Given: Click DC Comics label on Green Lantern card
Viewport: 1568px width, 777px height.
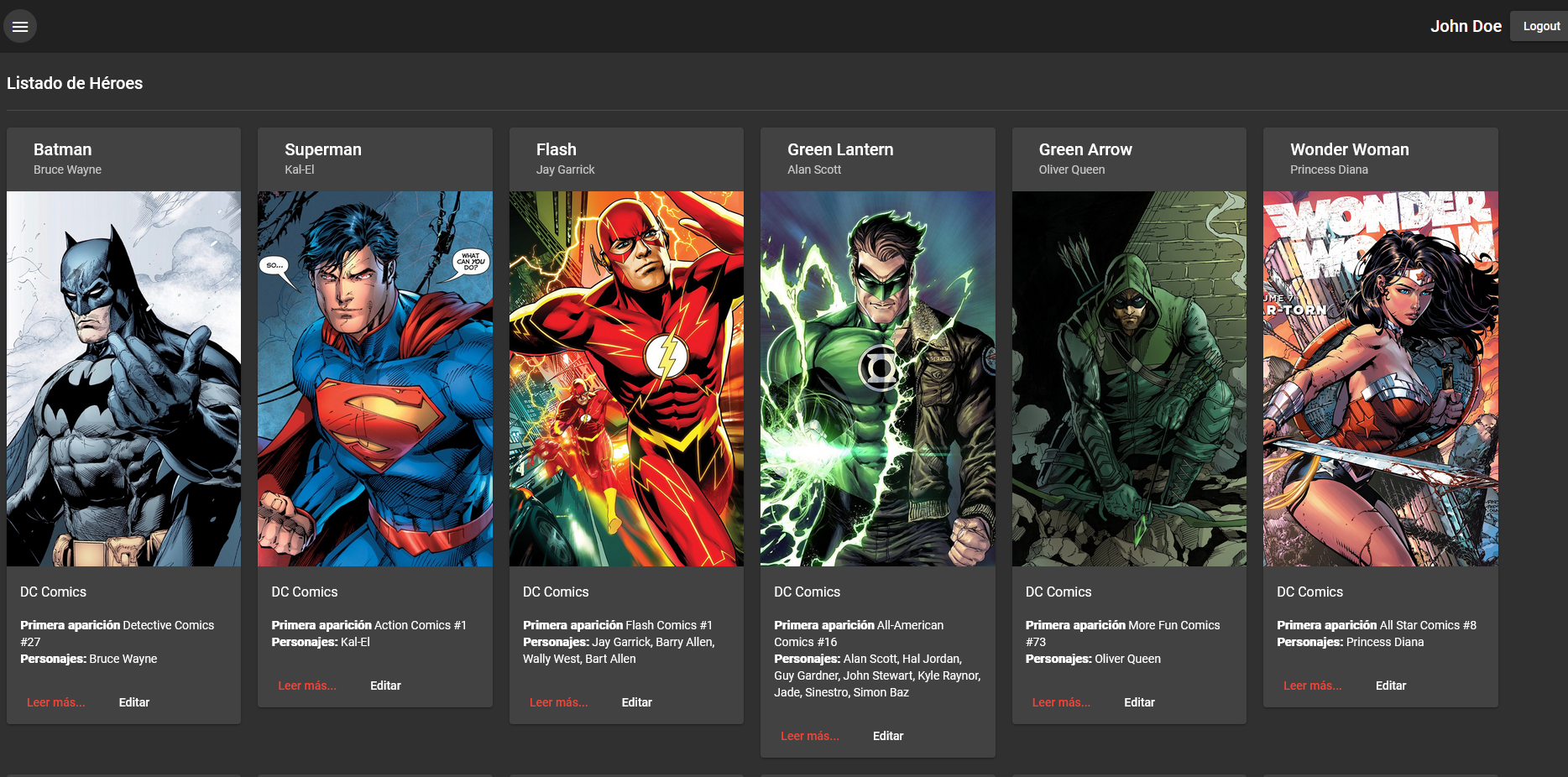Looking at the screenshot, I should coord(807,592).
